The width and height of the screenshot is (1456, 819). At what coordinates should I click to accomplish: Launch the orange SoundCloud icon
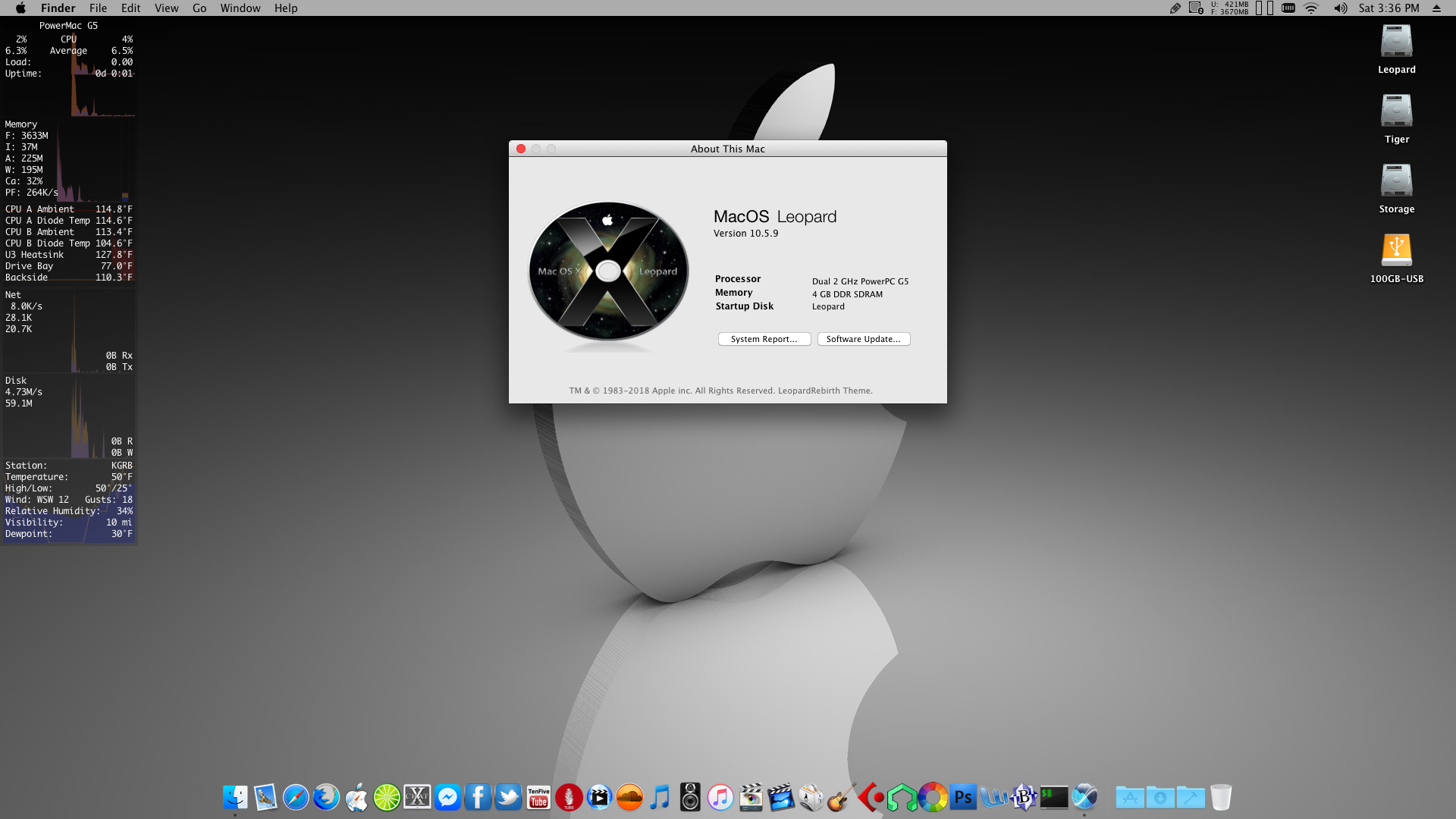point(629,797)
